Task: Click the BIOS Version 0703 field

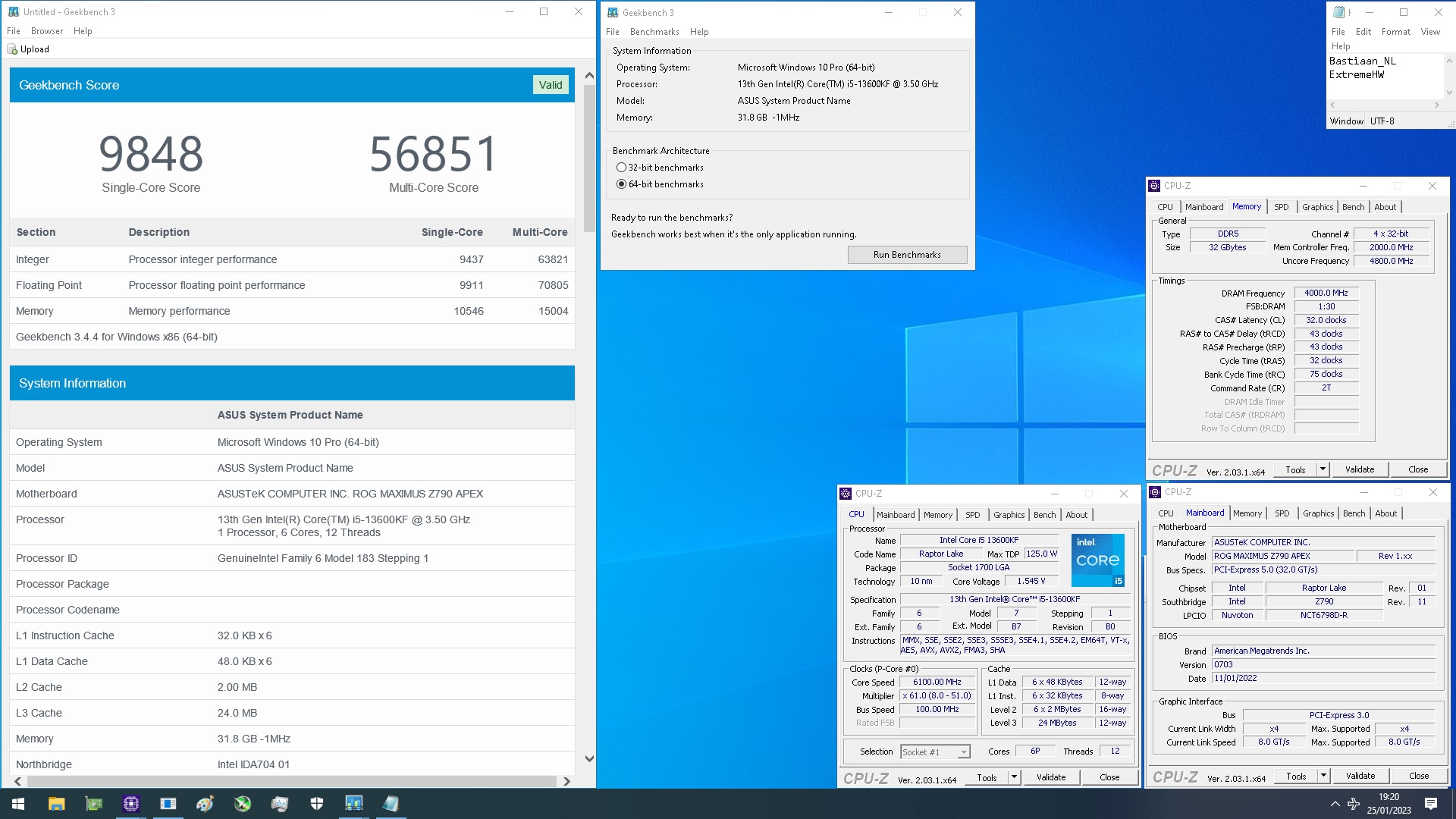Action: (1323, 664)
